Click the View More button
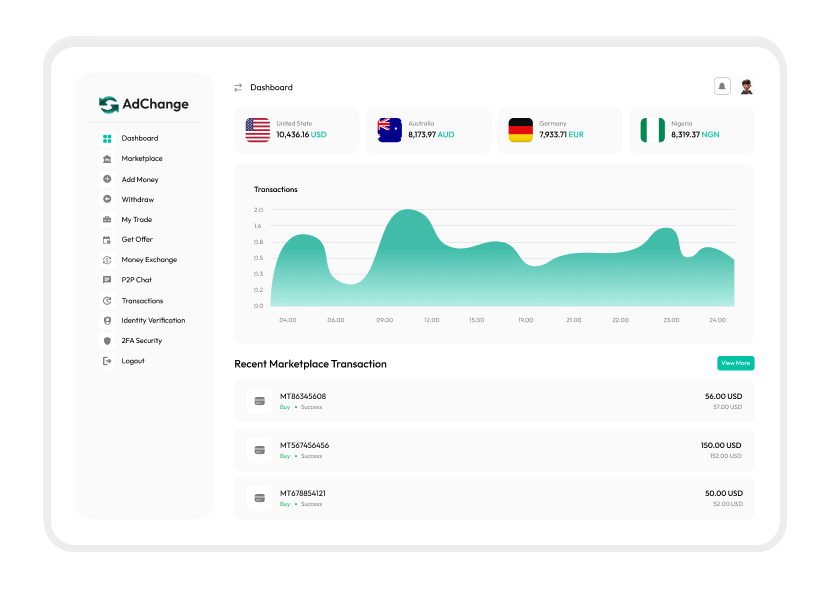 point(735,363)
